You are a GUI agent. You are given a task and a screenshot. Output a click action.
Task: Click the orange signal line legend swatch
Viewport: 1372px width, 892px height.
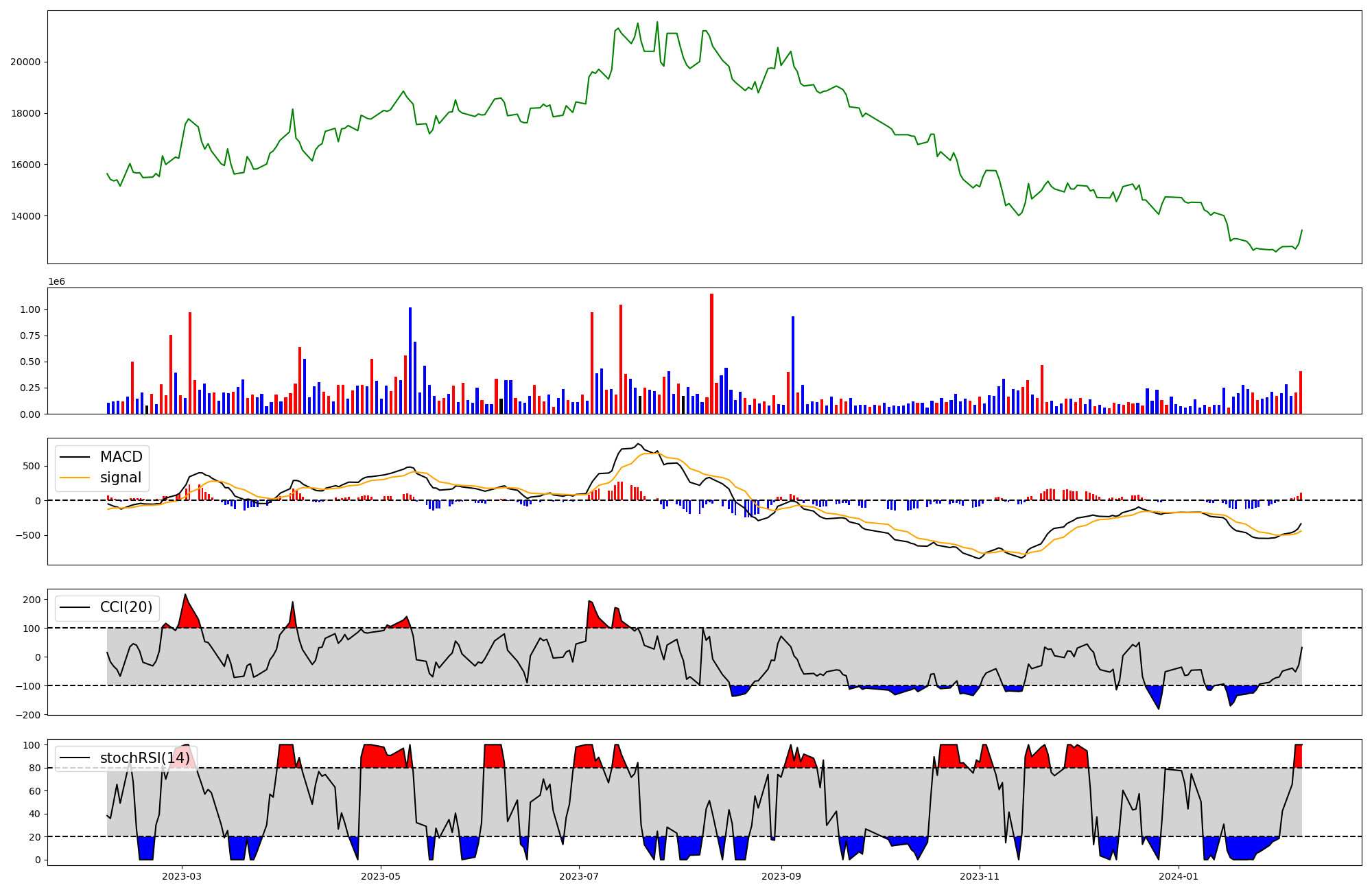tap(75, 478)
